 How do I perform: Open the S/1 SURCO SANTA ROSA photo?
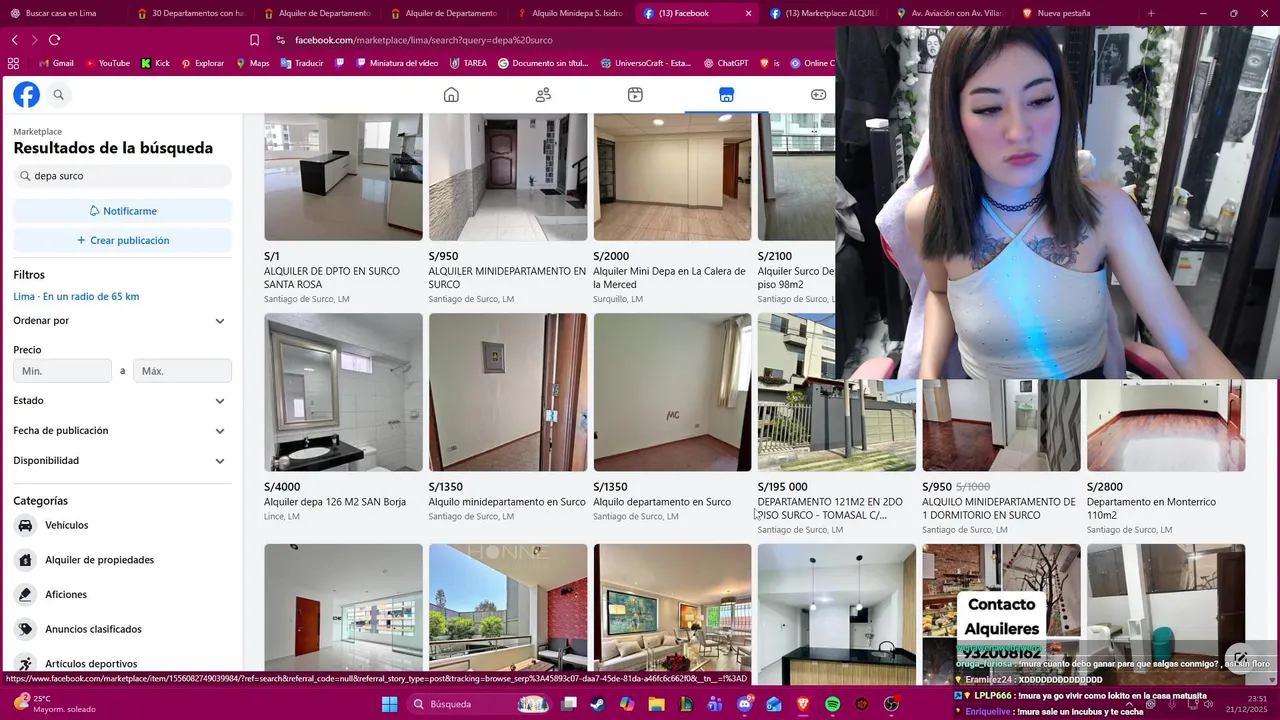(x=343, y=177)
